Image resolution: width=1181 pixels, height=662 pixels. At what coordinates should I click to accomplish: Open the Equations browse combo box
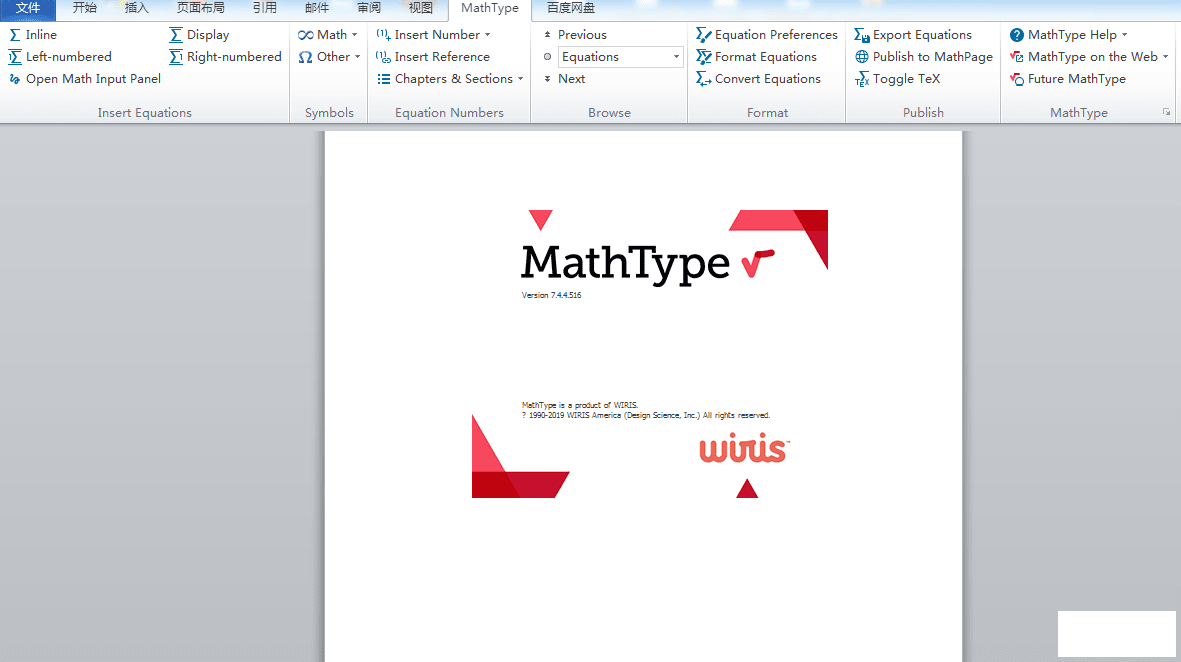pos(621,56)
